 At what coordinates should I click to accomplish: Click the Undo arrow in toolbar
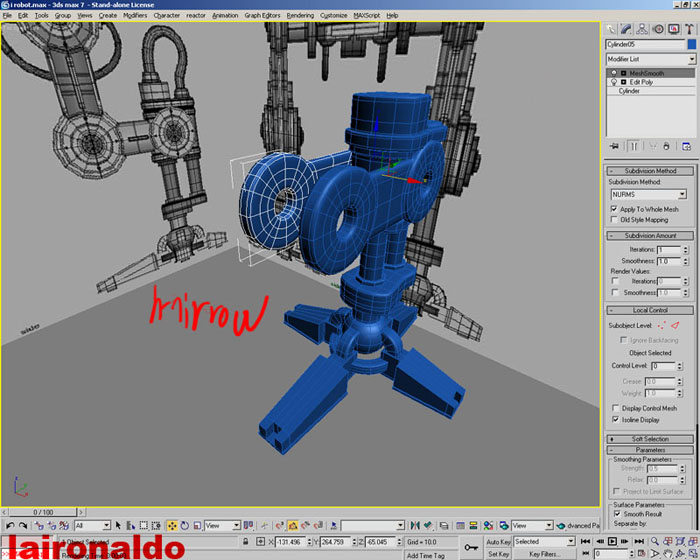pos(10,525)
